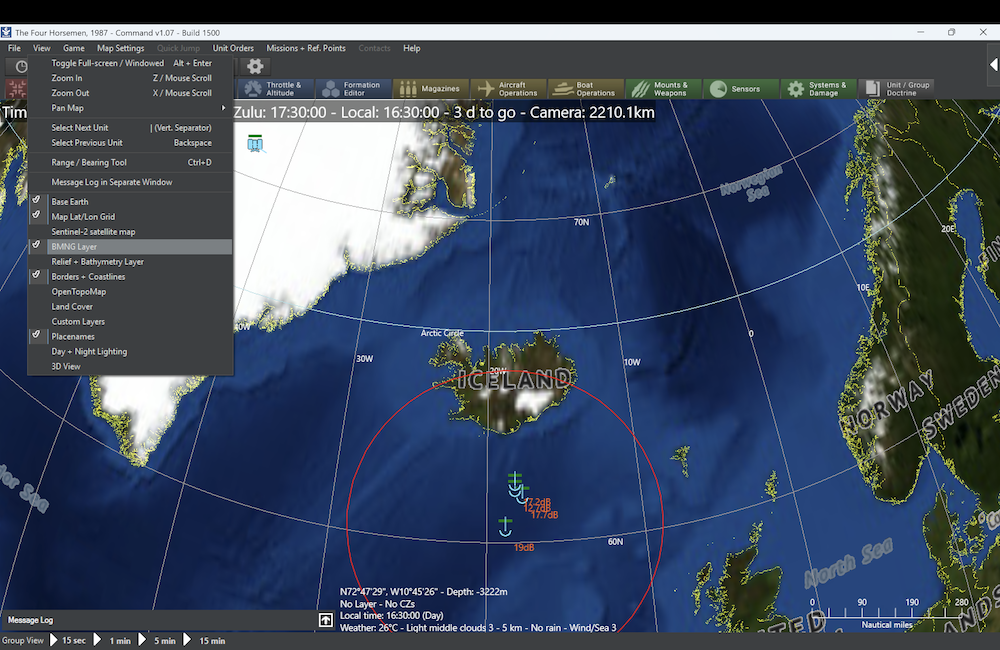Expand the Pan Map submenu
Viewport: 1000px width, 650px height.
point(130,108)
